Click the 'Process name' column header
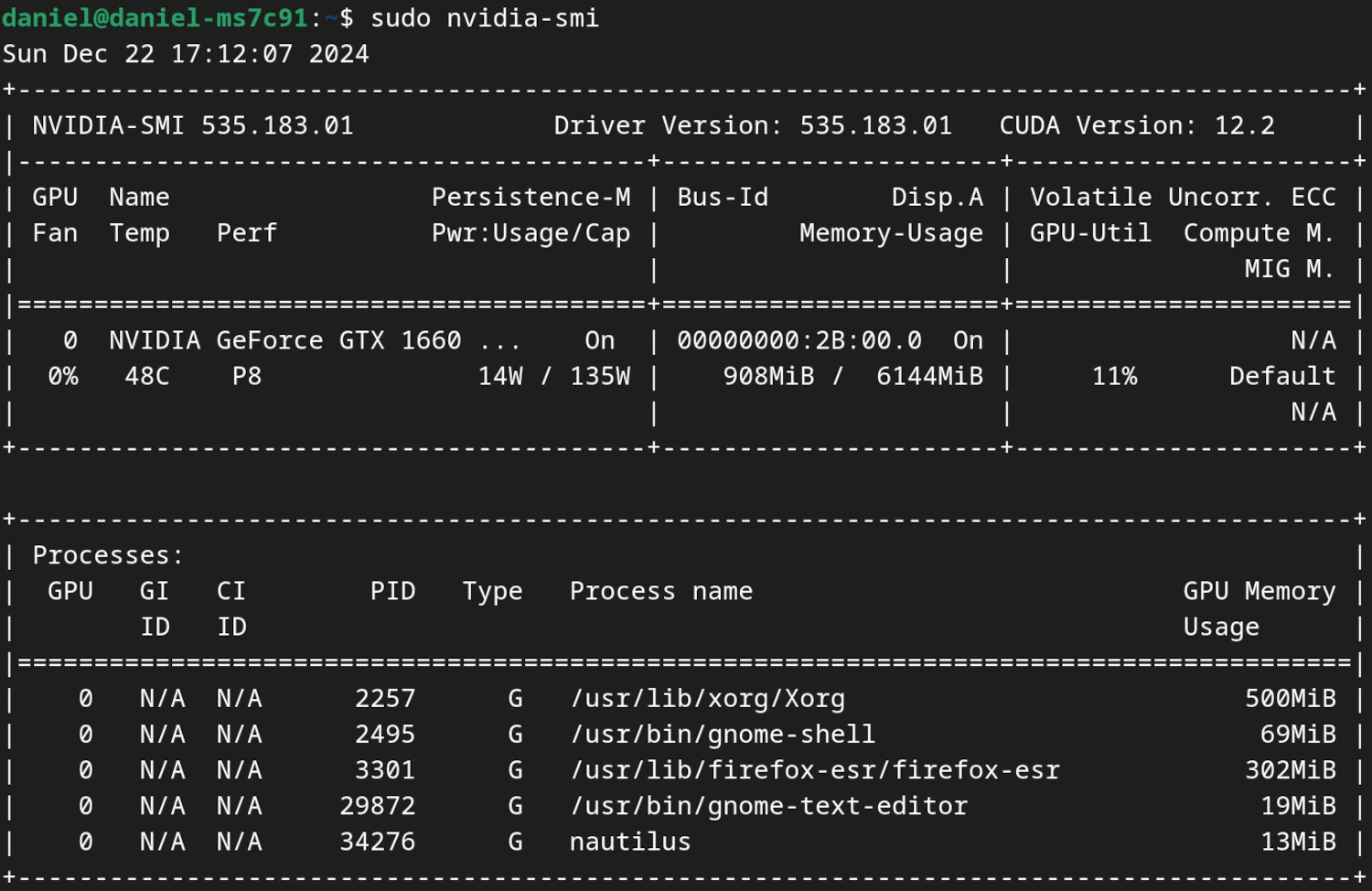The width and height of the screenshot is (1372, 891). [x=661, y=591]
